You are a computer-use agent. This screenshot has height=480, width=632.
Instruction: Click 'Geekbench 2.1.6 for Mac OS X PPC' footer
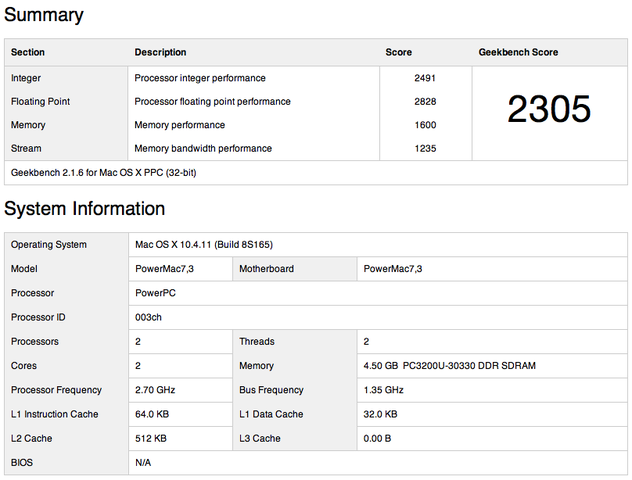coord(104,173)
